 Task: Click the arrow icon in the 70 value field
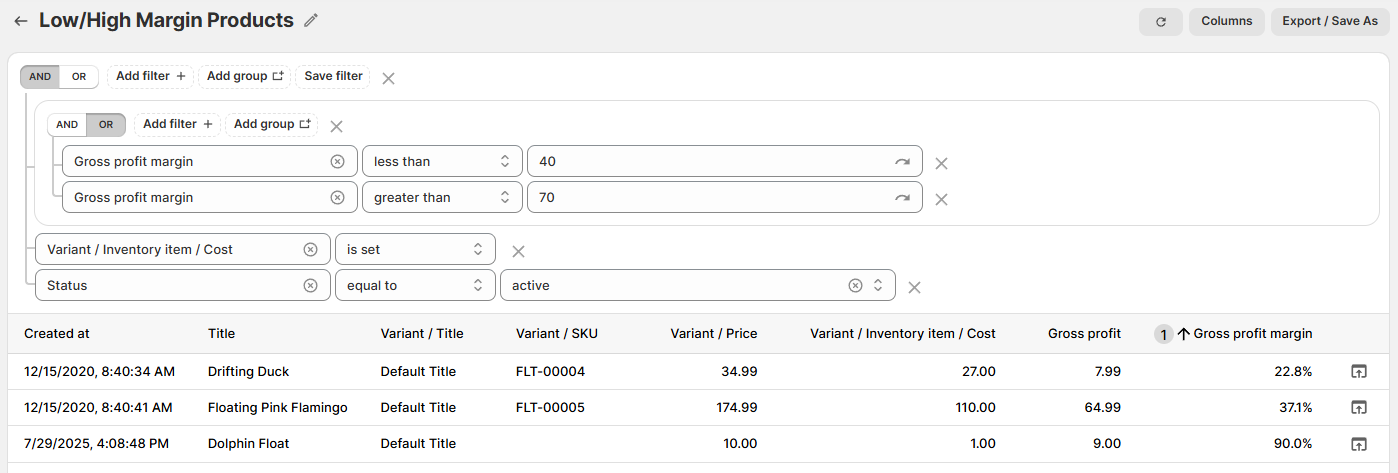(903, 198)
